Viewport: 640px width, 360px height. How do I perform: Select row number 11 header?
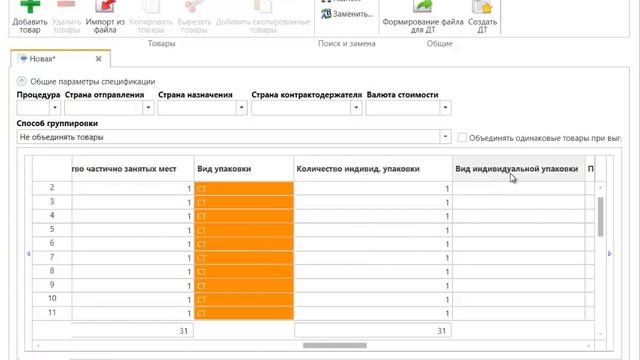(52, 313)
